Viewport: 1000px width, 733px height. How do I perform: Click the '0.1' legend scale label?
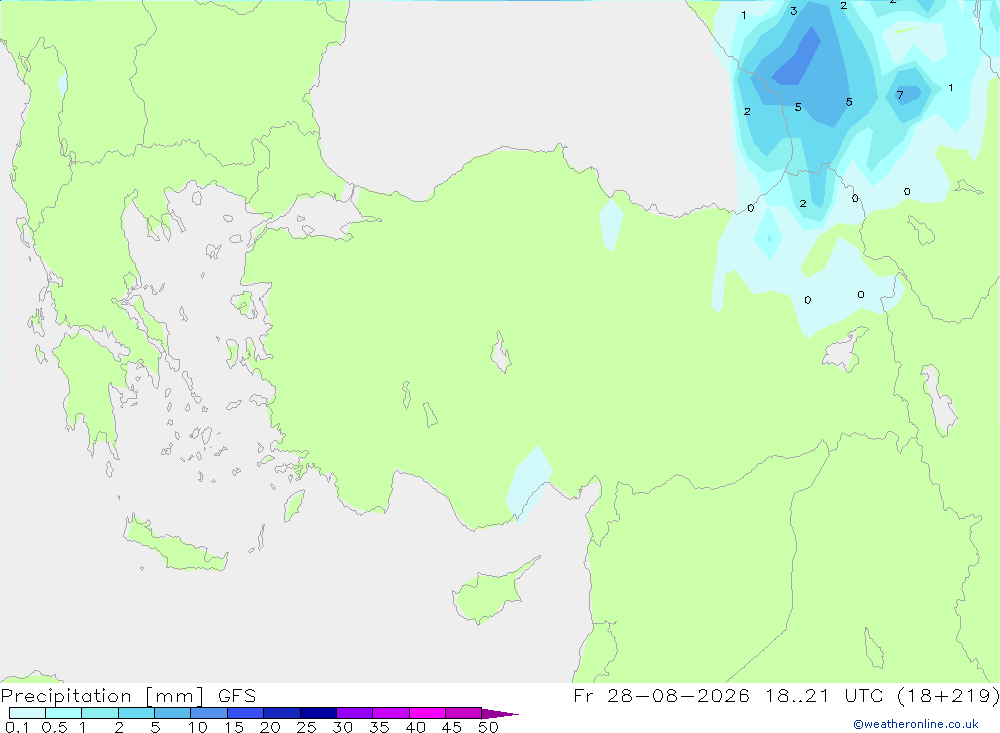point(17,727)
